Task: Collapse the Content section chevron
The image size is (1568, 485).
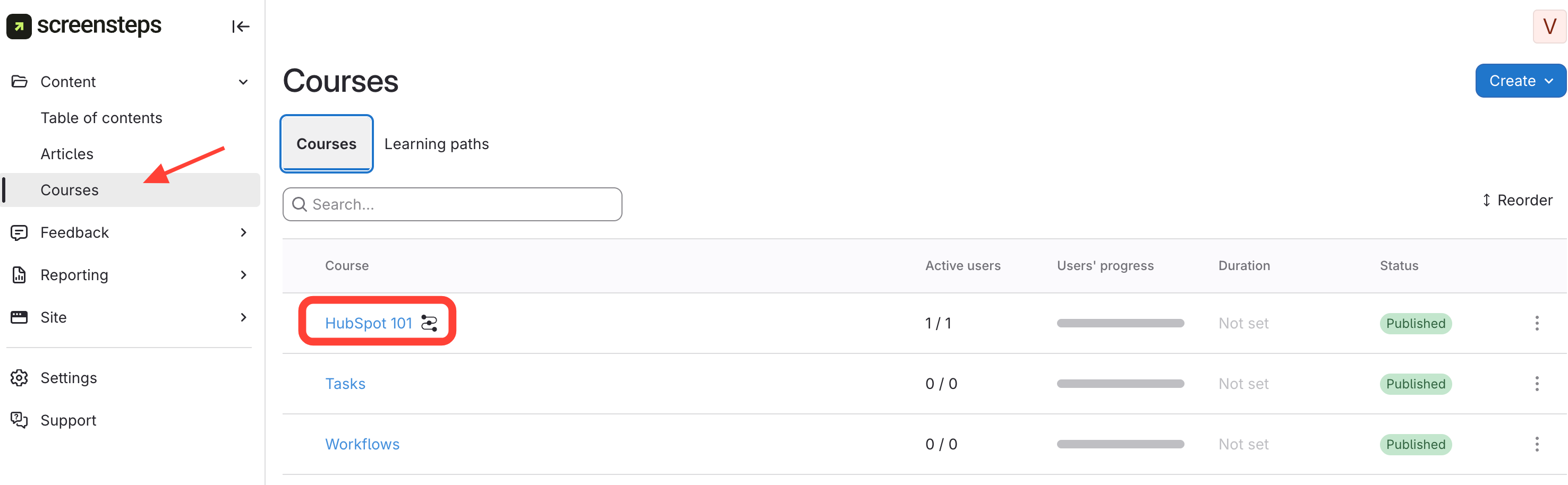Action: coord(243,82)
